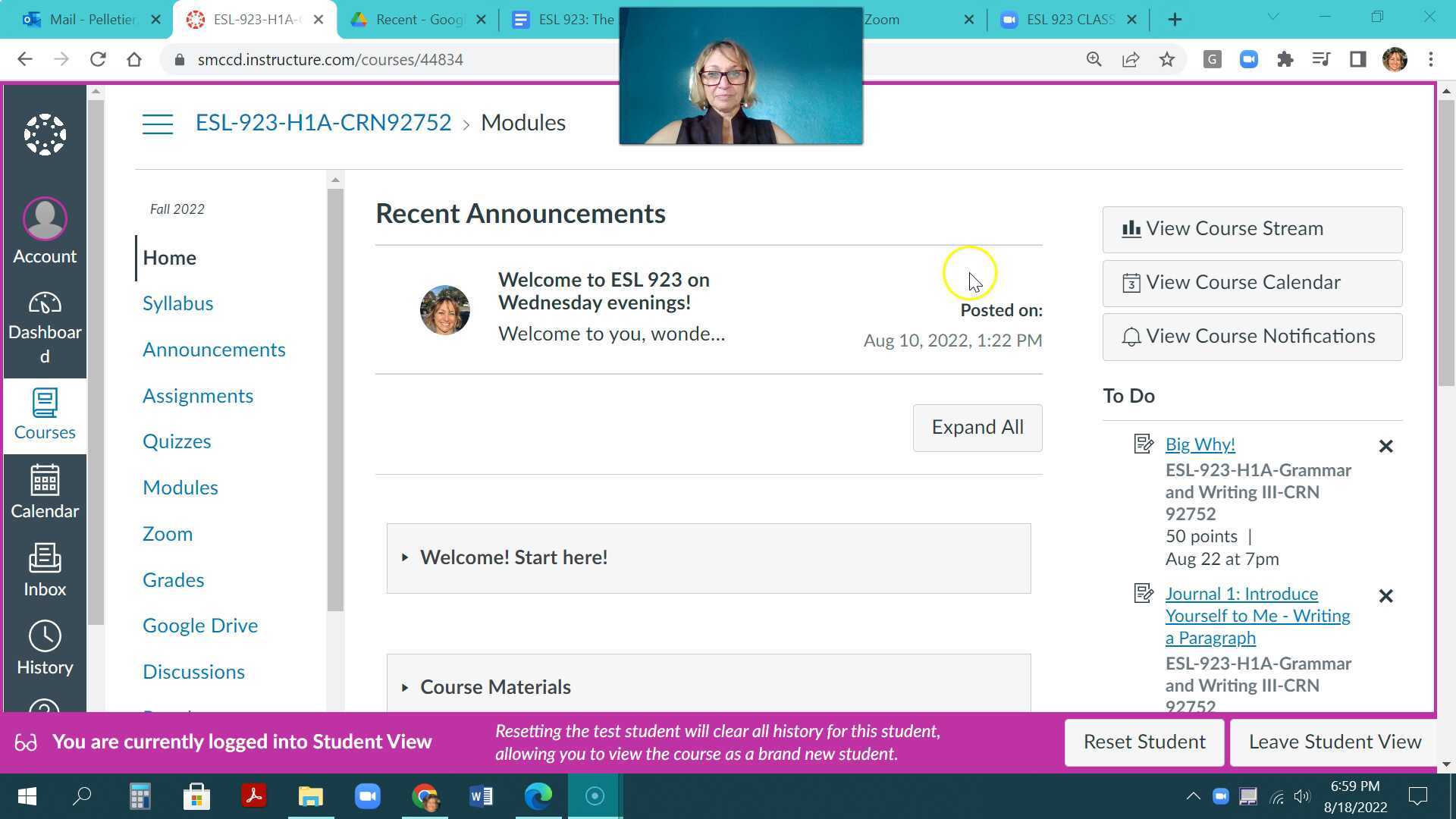Click the bar chart icon on View Course Stream
The image size is (1456, 819).
[1131, 228]
